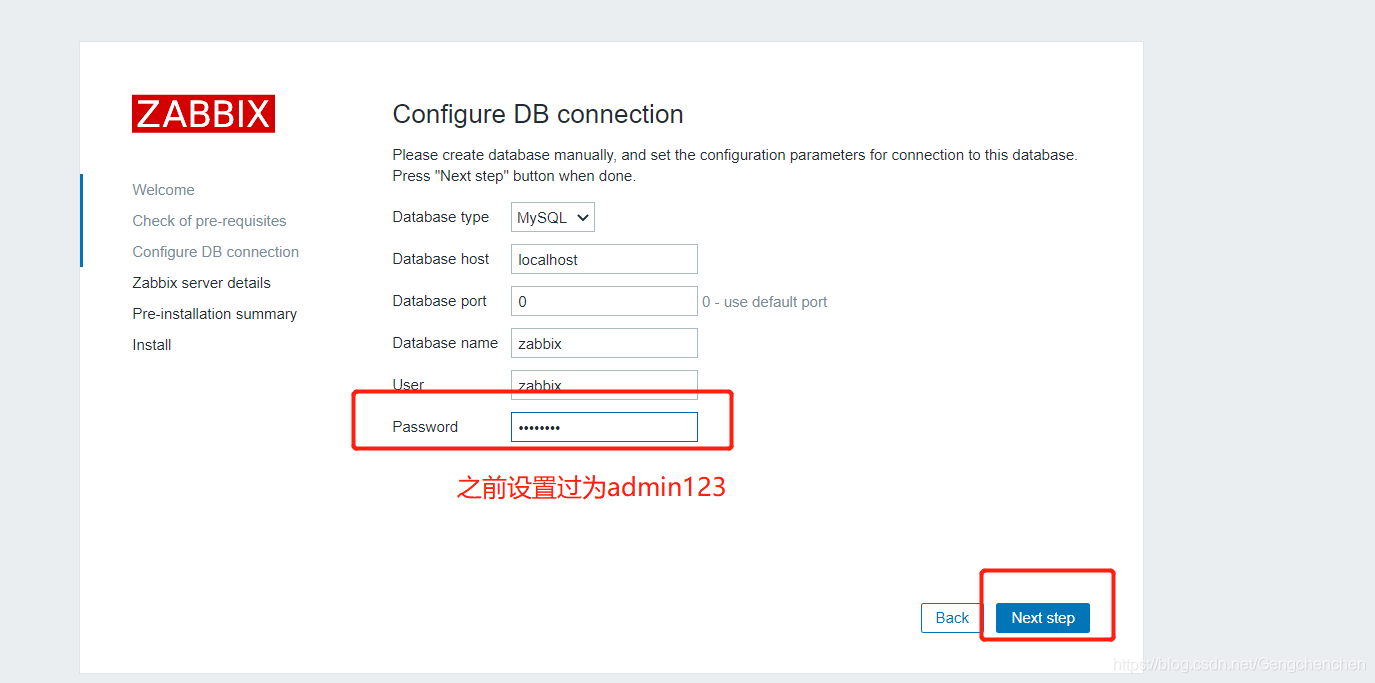Click the 'Please create database manually' instruction text
This screenshot has height=683, width=1375.
coord(735,165)
